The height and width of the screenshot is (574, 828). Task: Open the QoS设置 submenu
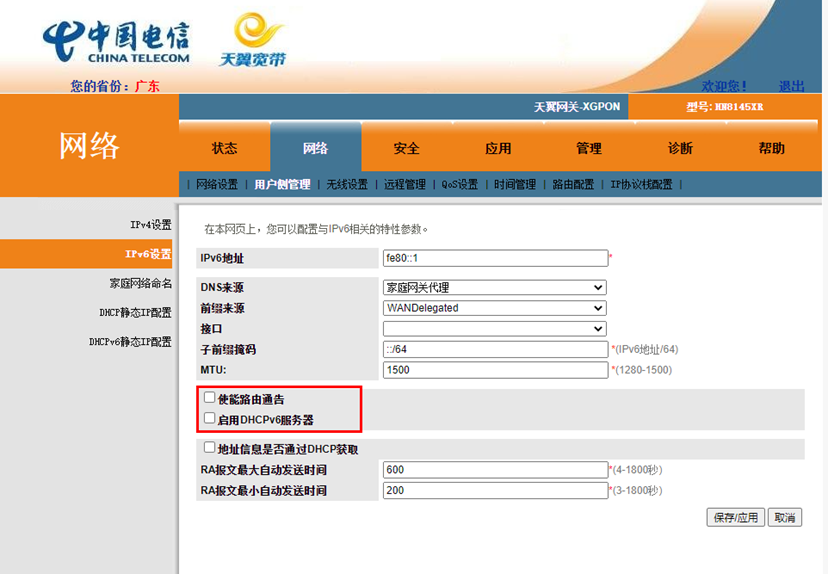tap(460, 184)
